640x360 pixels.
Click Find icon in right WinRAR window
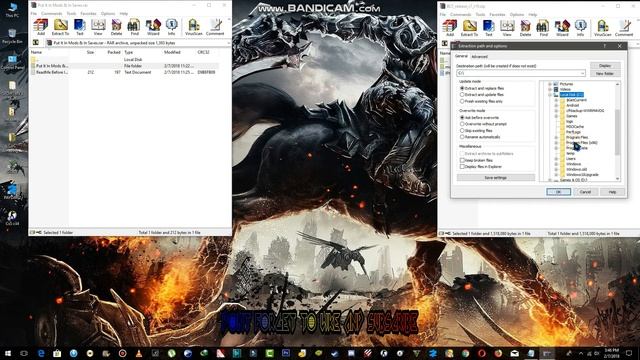543,28
